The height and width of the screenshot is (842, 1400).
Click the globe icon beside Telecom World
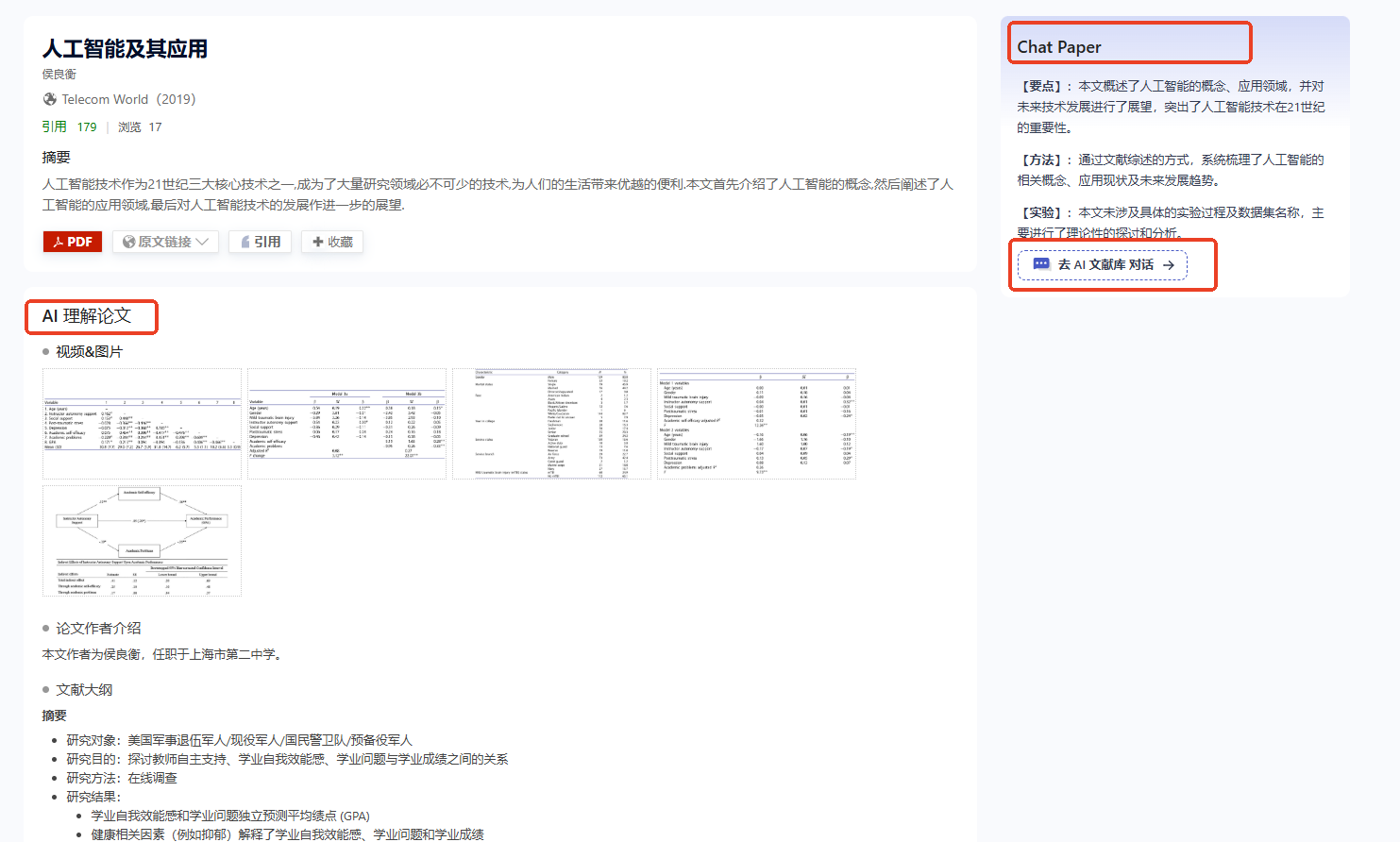coord(48,98)
